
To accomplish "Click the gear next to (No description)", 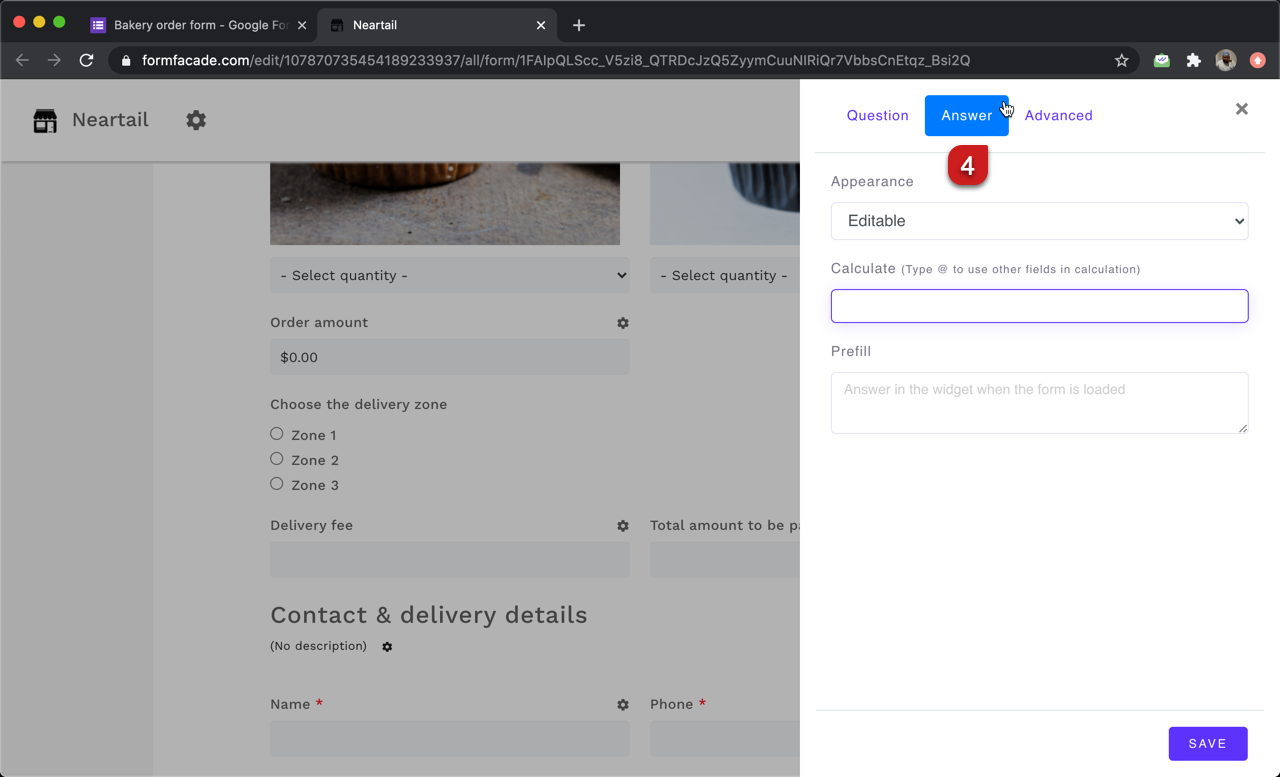I will [386, 647].
